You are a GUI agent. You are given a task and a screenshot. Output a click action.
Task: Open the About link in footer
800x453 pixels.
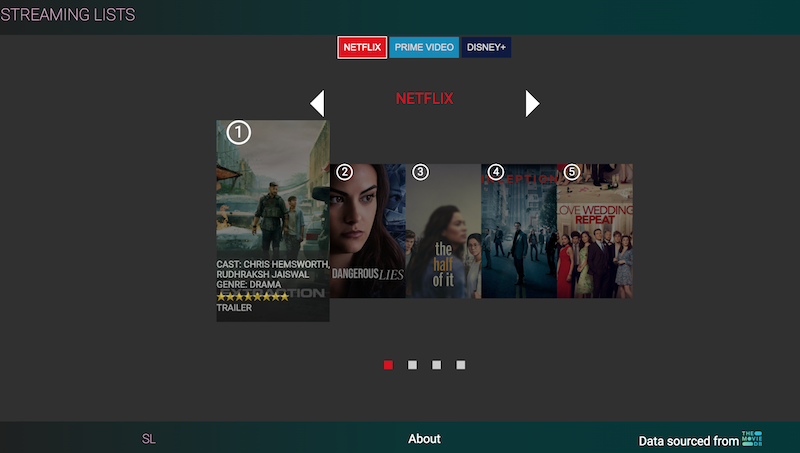424,439
